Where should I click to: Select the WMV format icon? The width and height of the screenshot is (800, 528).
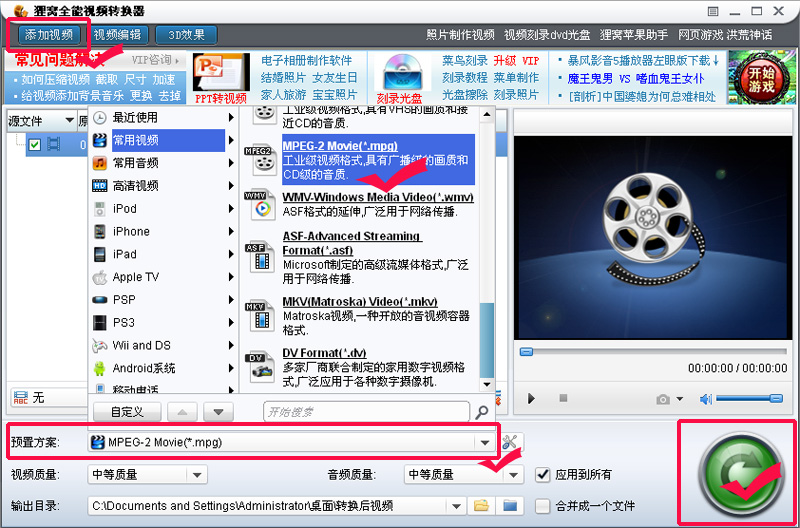click(261, 205)
